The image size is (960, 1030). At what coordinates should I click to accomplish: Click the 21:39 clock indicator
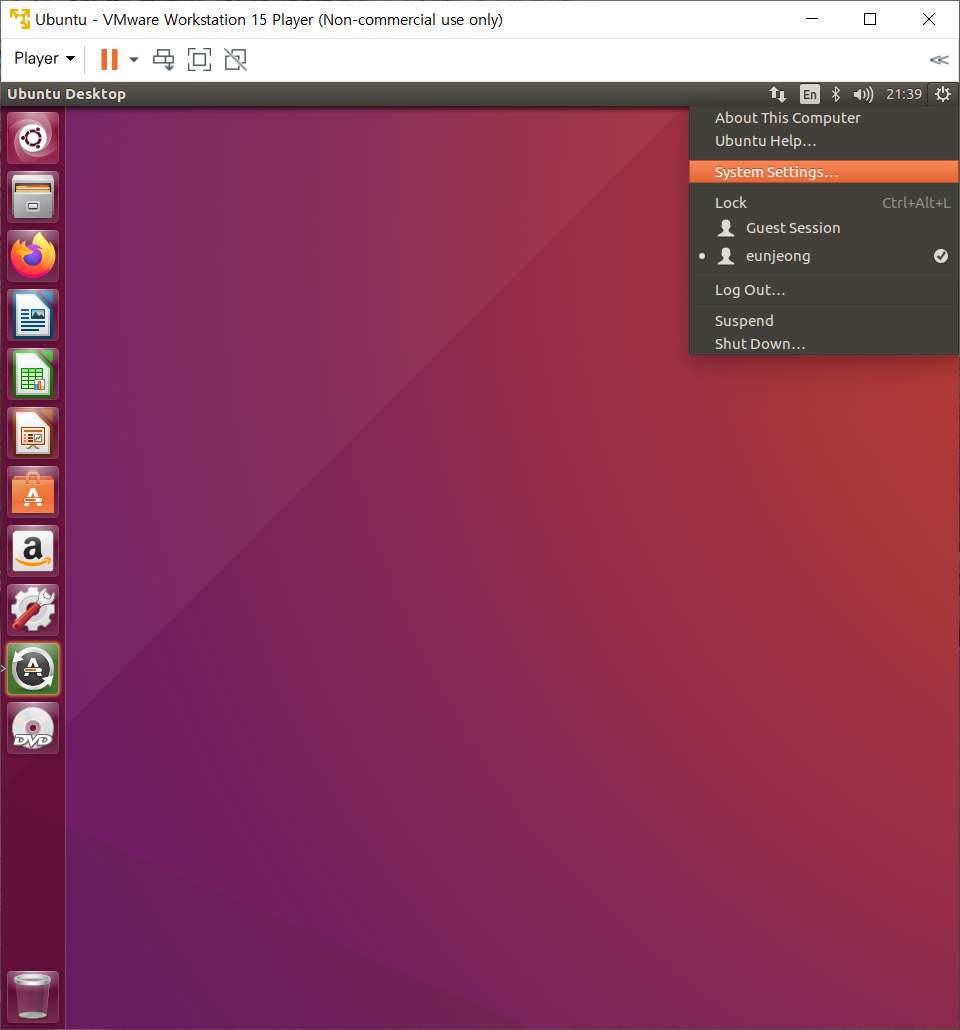tap(903, 94)
